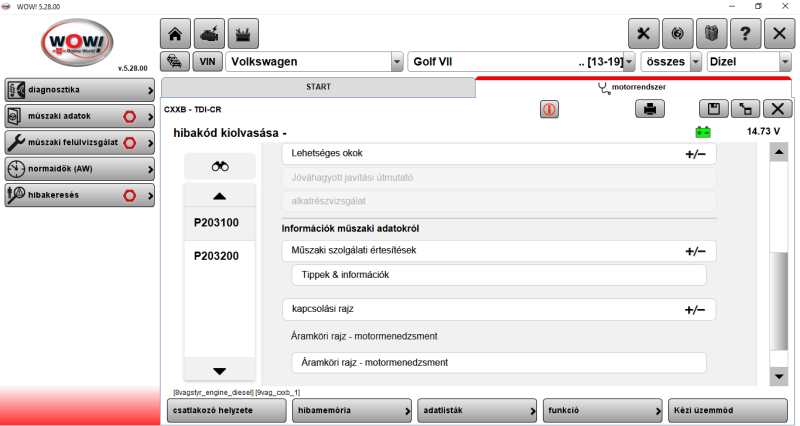Collapse kapcsolási rajz section

pyautogui.click(x=499, y=310)
